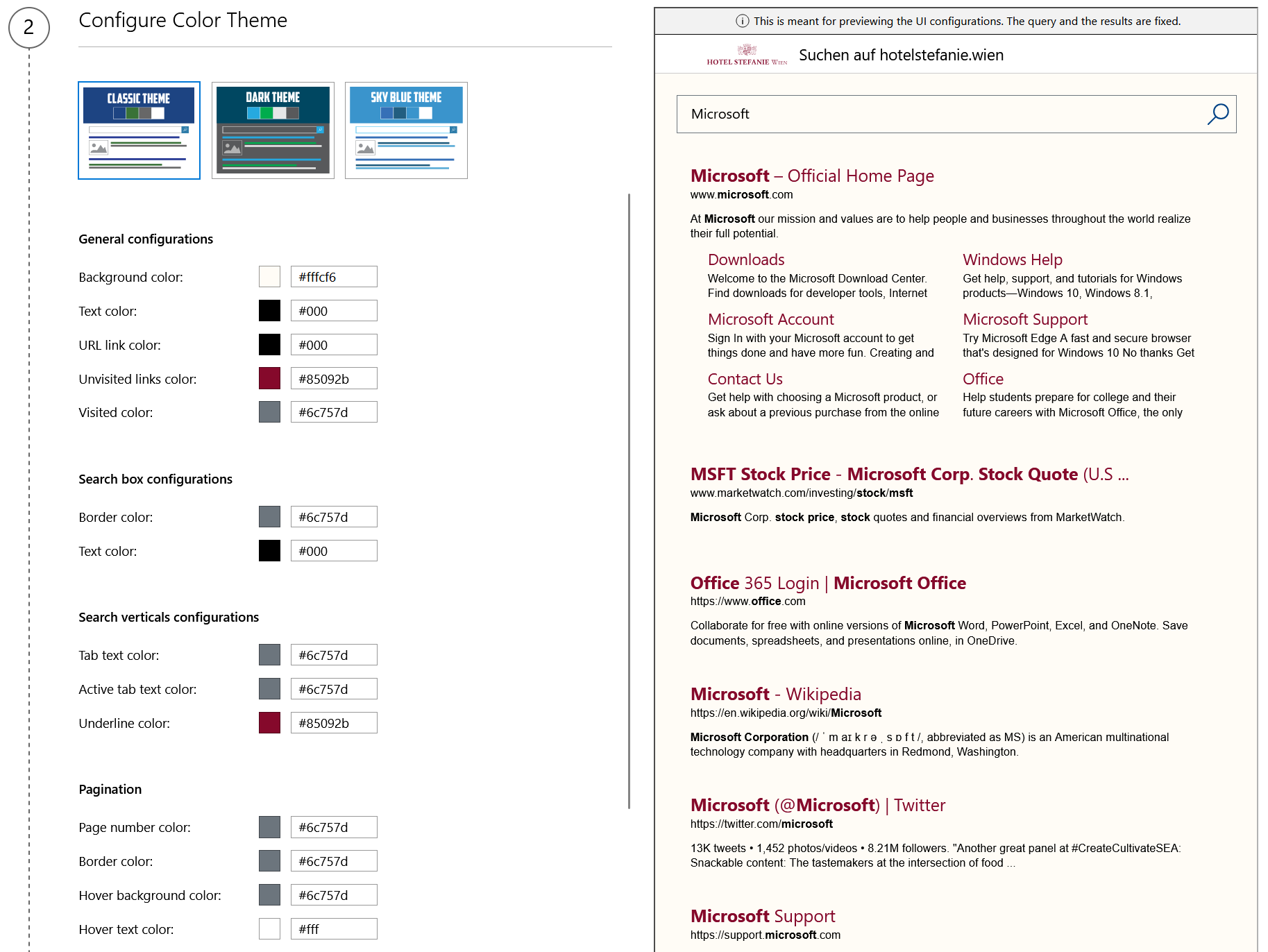Open the Microsoft - Wikipedia result
Image resolution: width=1268 pixels, height=952 pixels.
(775, 695)
